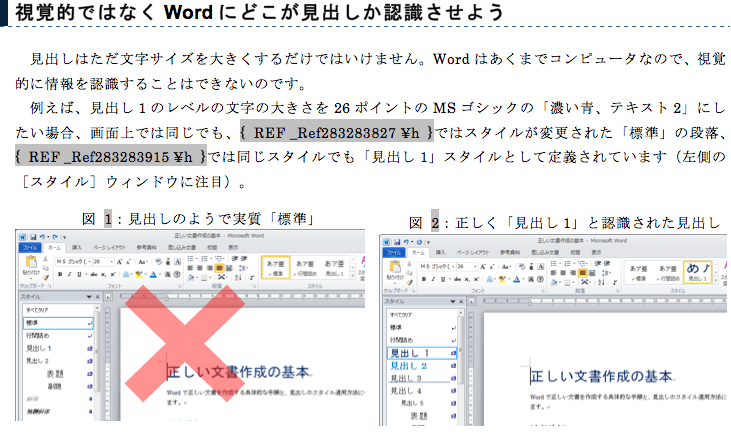Choose 見出し 4 in Figure 2 Styles pane
Viewport: 731px width, 446px height.
pyautogui.click(x=422, y=391)
